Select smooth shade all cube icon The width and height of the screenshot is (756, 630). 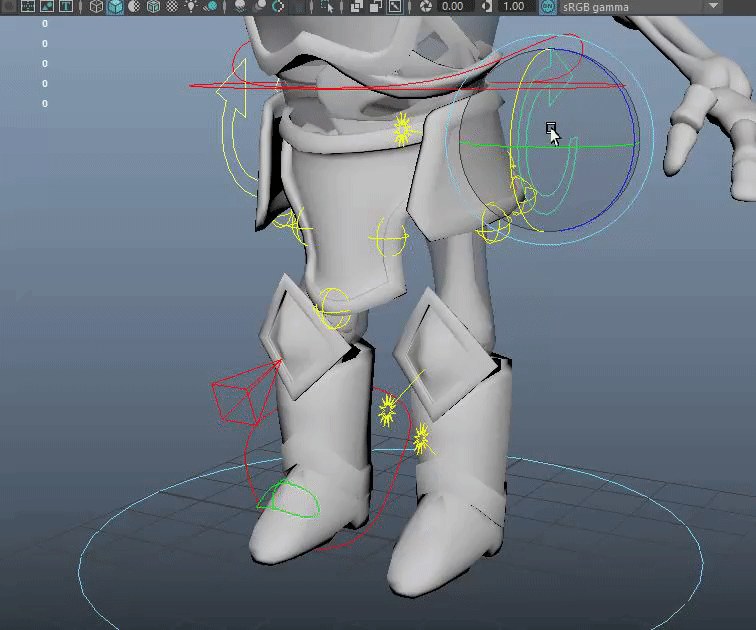115,6
